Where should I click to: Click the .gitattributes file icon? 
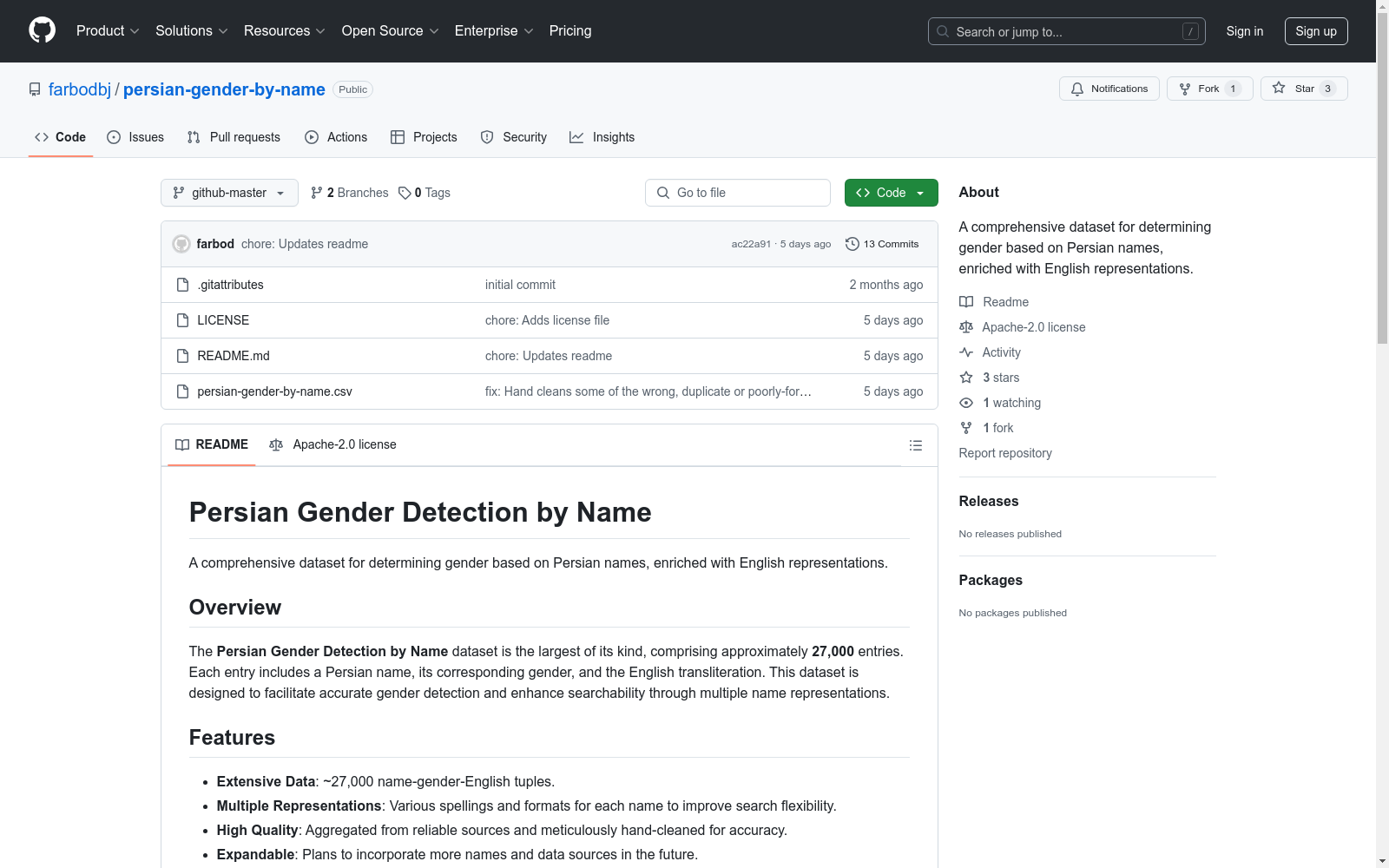182,285
